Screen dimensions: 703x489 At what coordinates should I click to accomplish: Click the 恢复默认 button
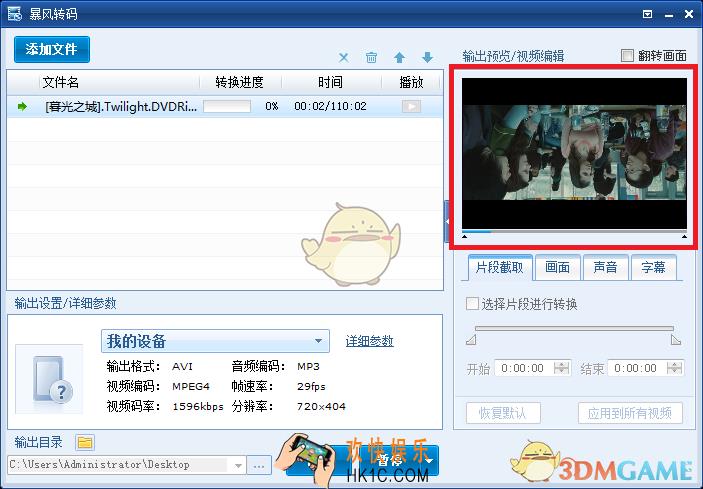tap(503, 413)
